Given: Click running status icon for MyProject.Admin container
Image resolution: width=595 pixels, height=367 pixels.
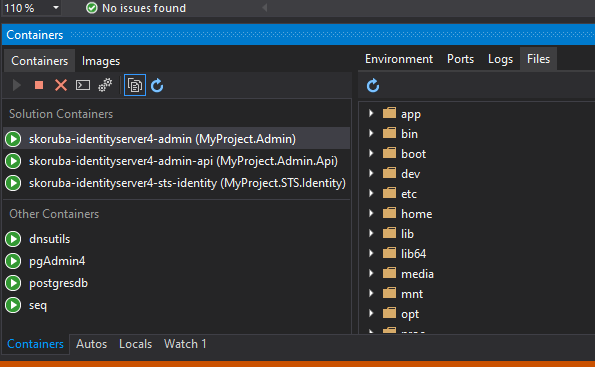Looking at the screenshot, I should pyautogui.click(x=13, y=139).
